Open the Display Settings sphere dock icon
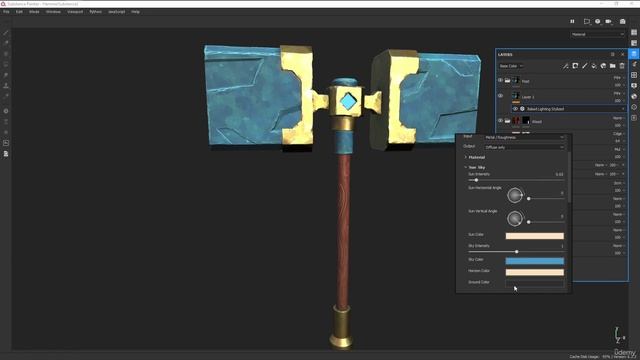The width and height of the screenshot is (640, 360). (634, 96)
